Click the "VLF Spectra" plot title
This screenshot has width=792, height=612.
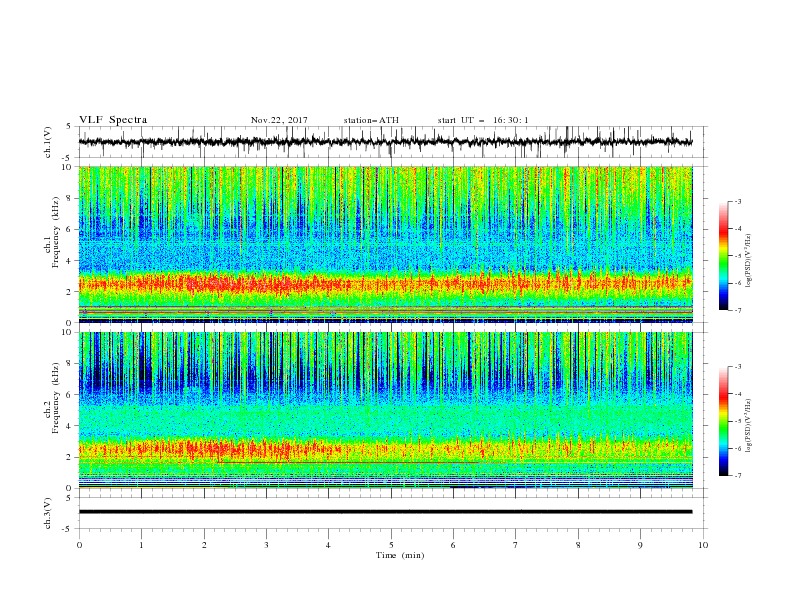(x=113, y=120)
